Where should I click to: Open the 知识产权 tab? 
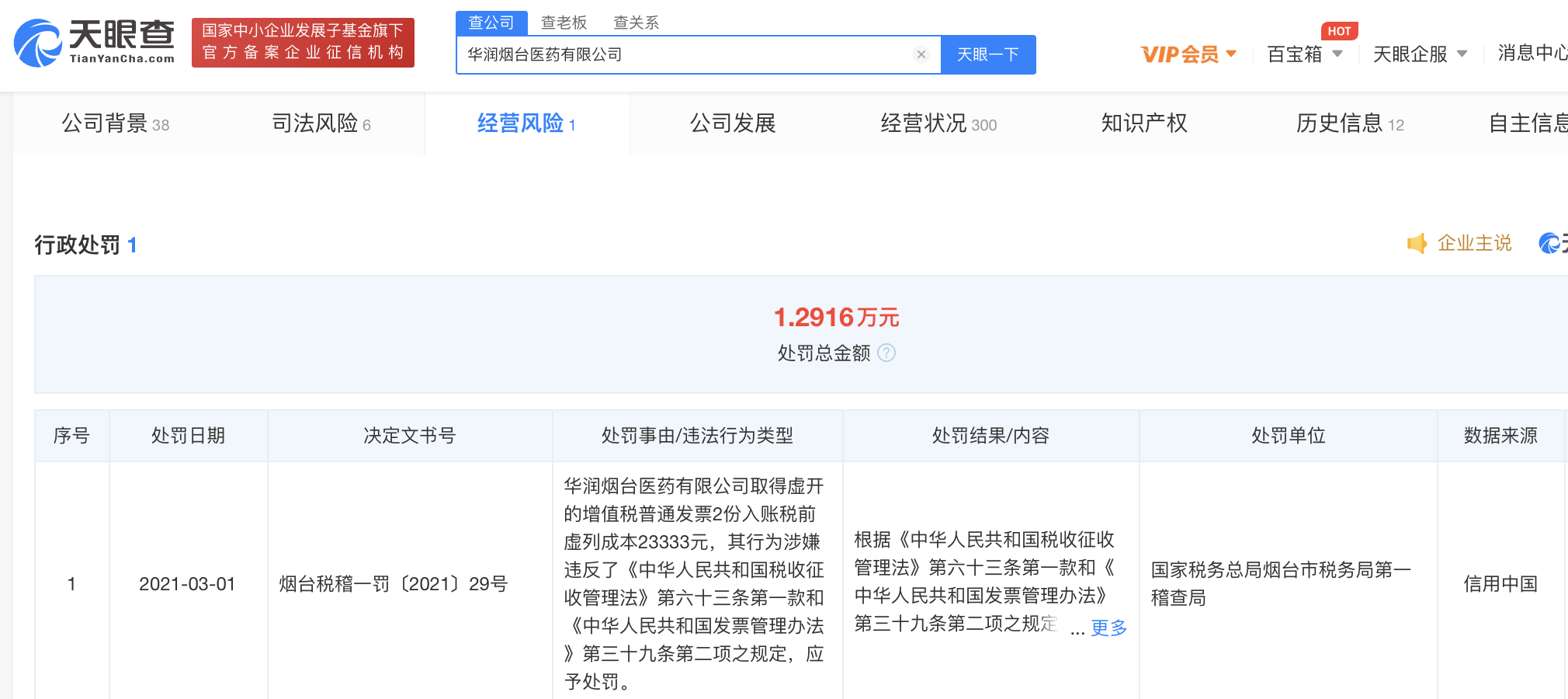(x=1143, y=123)
